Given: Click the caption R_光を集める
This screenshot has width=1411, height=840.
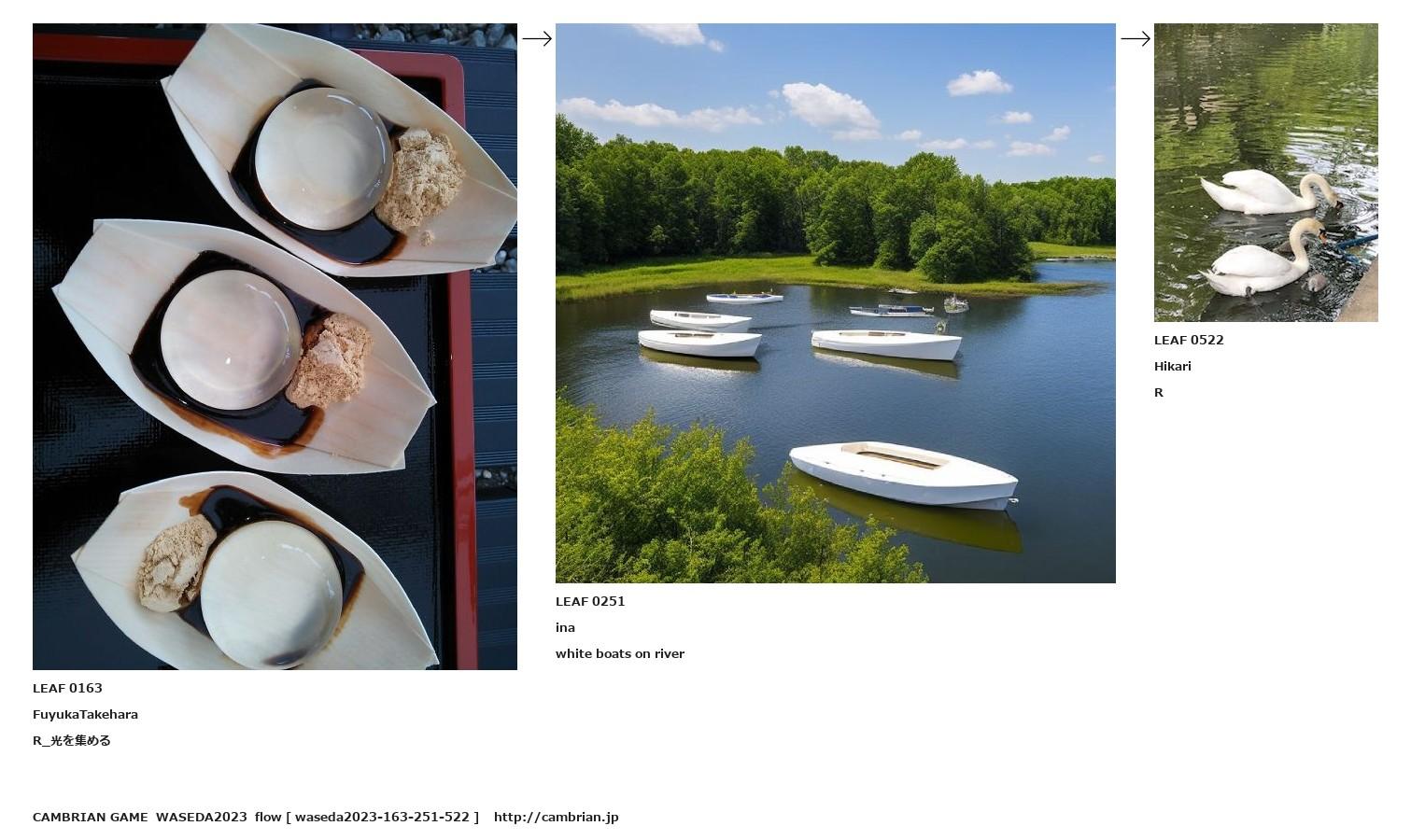Looking at the screenshot, I should (72, 740).
